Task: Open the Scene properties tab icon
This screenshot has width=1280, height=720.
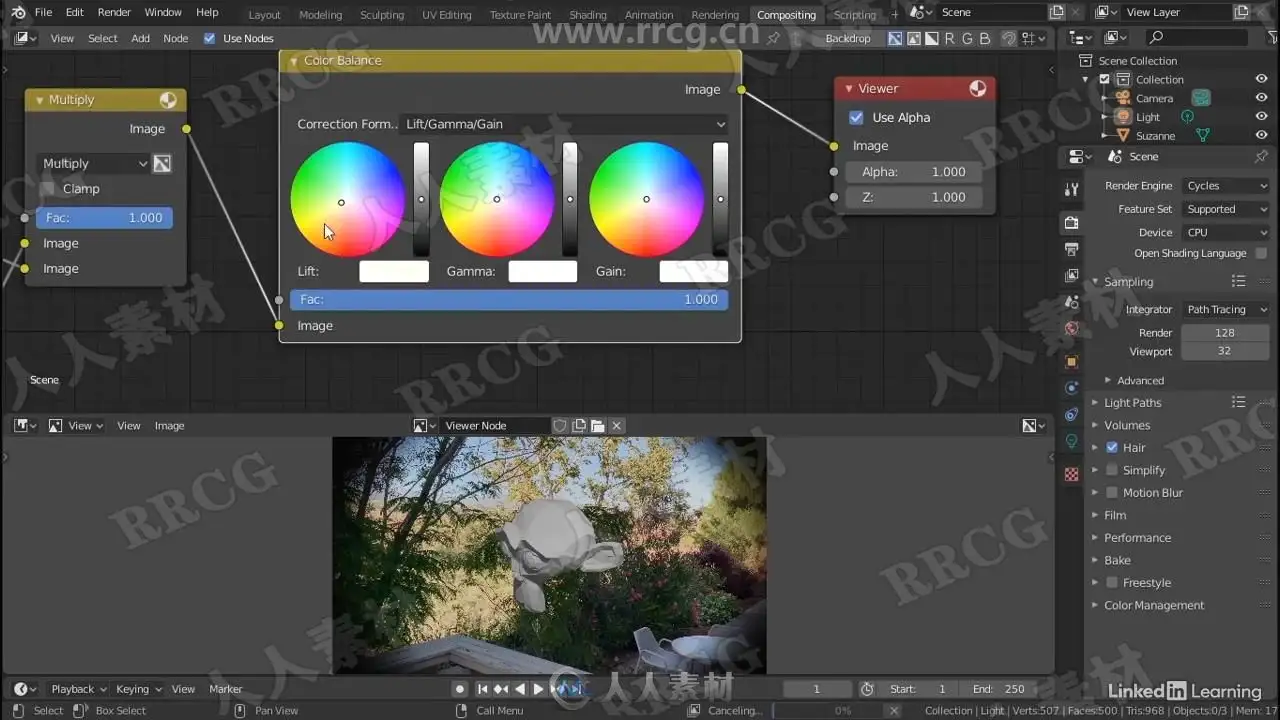Action: coord(1071,302)
